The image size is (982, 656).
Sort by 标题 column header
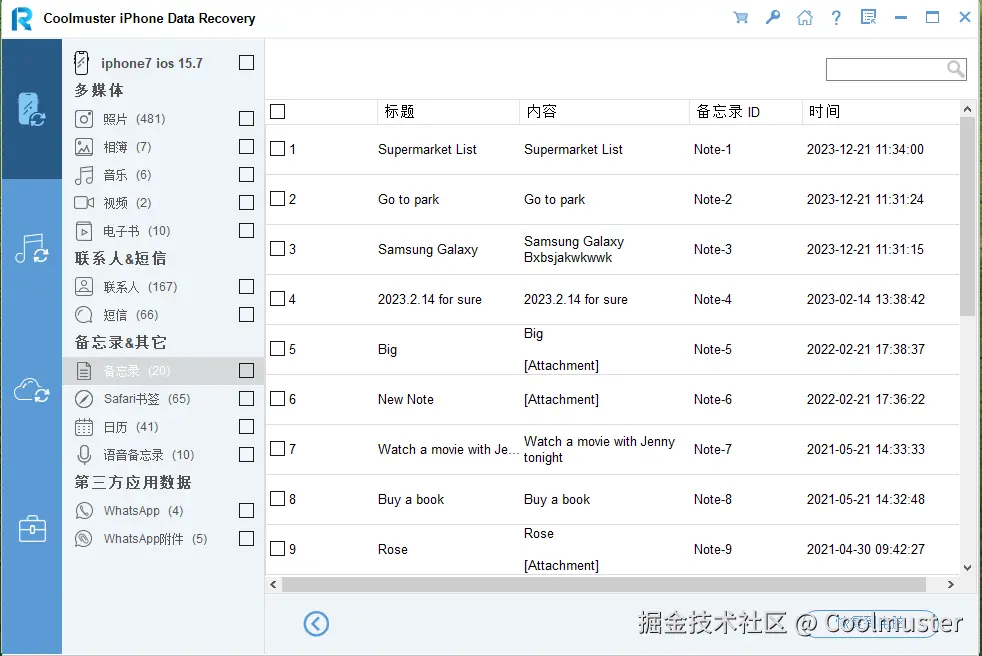pyautogui.click(x=448, y=112)
